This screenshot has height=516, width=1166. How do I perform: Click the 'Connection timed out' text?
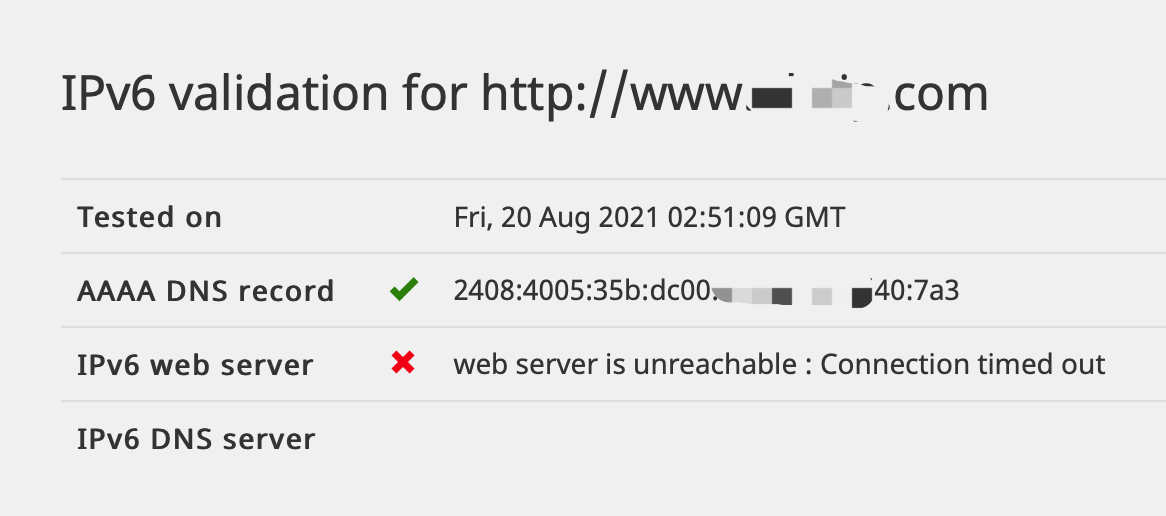[963, 365]
